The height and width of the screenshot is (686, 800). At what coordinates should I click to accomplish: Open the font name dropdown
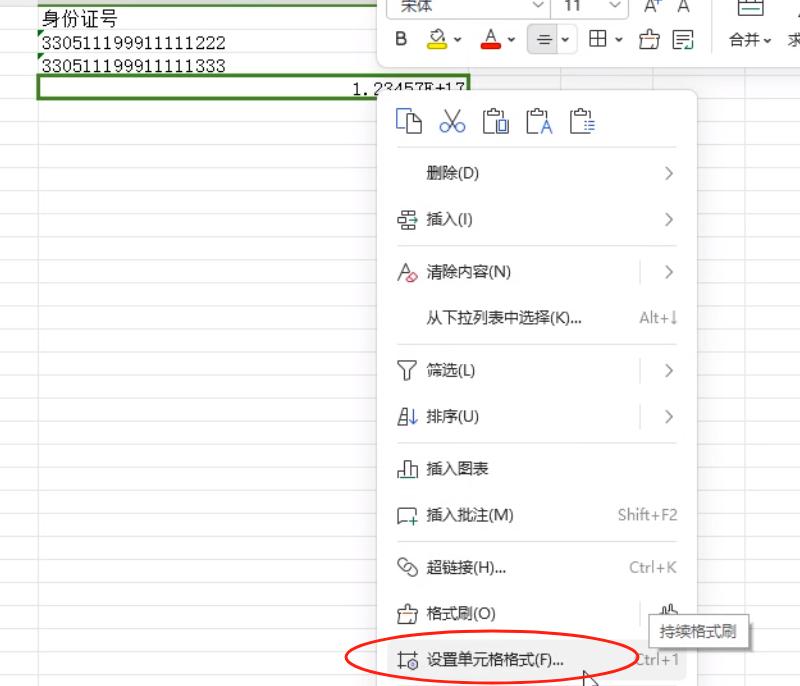pos(537,6)
